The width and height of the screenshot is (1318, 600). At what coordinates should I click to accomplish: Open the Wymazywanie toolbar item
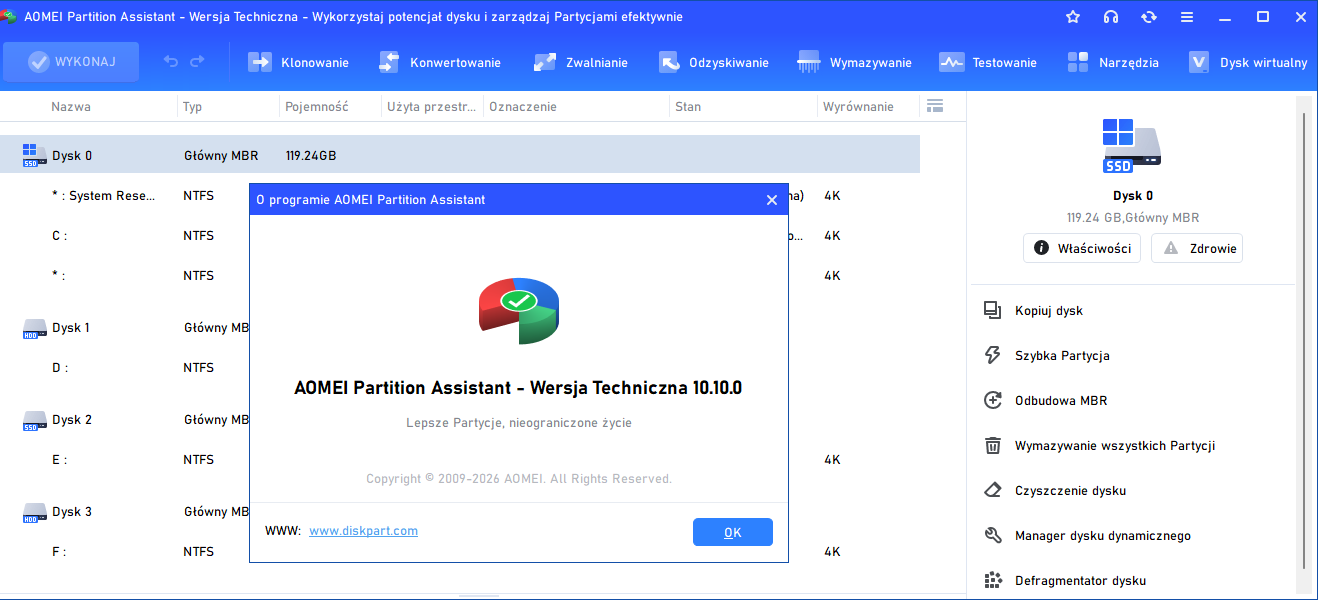click(x=854, y=62)
